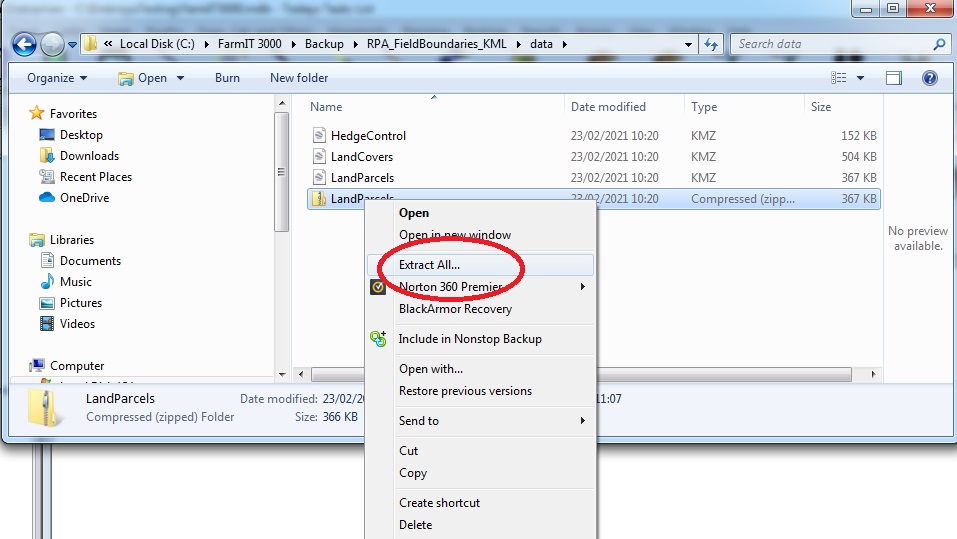Click the blue Help icon

[x=930, y=78]
